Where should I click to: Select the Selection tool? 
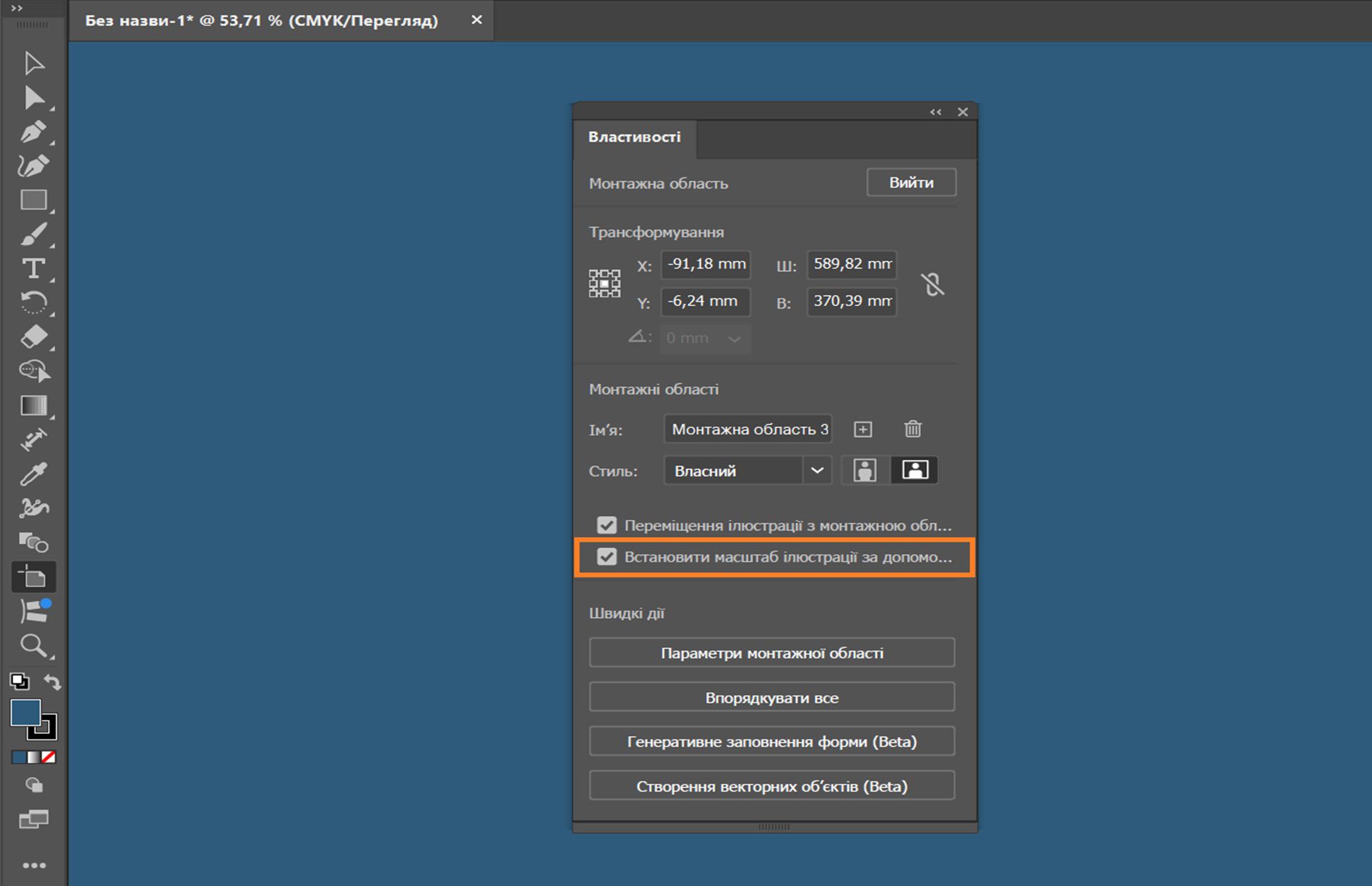pyautogui.click(x=34, y=63)
